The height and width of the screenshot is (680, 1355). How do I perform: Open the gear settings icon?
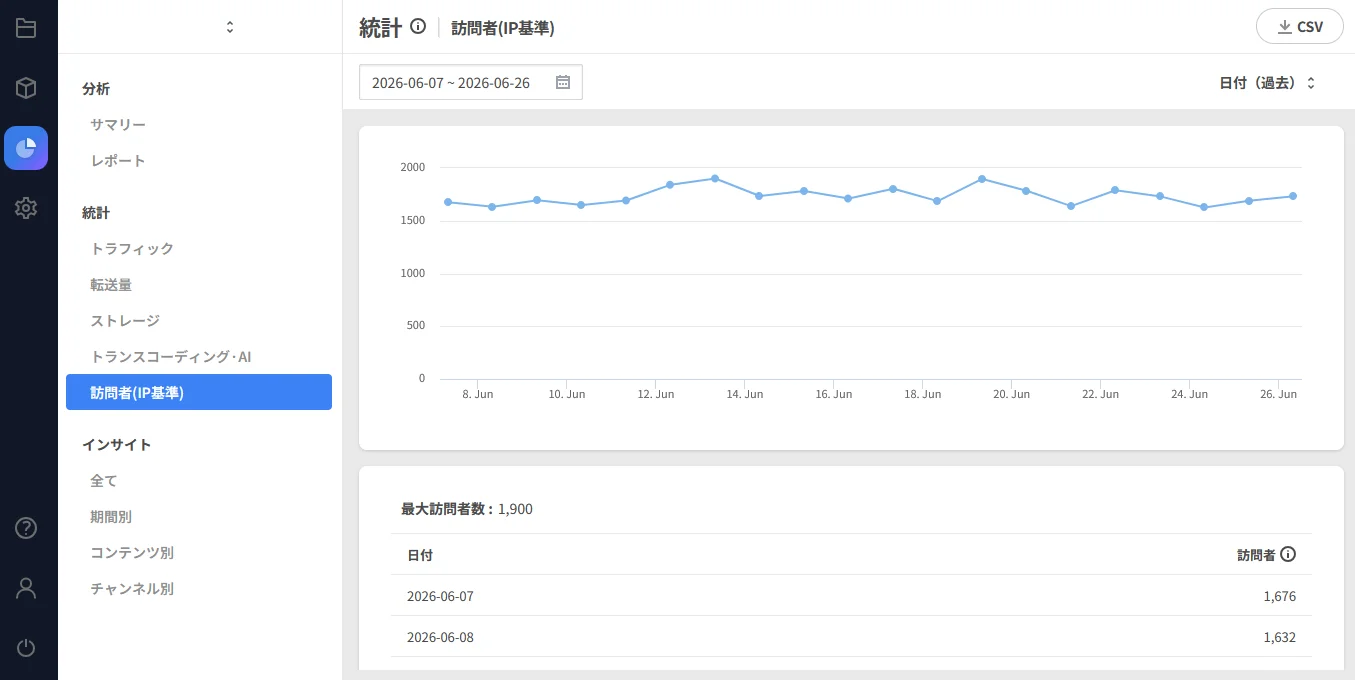(x=26, y=208)
